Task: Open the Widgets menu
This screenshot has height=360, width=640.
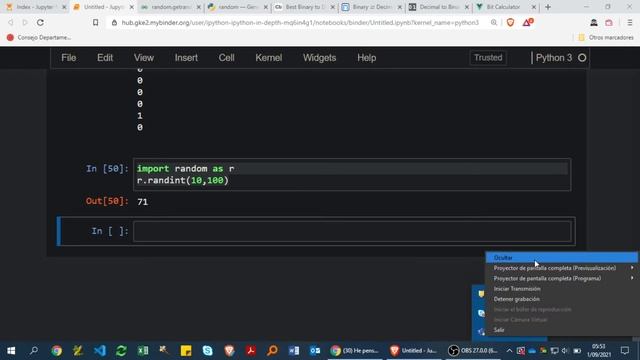Action: [320, 58]
